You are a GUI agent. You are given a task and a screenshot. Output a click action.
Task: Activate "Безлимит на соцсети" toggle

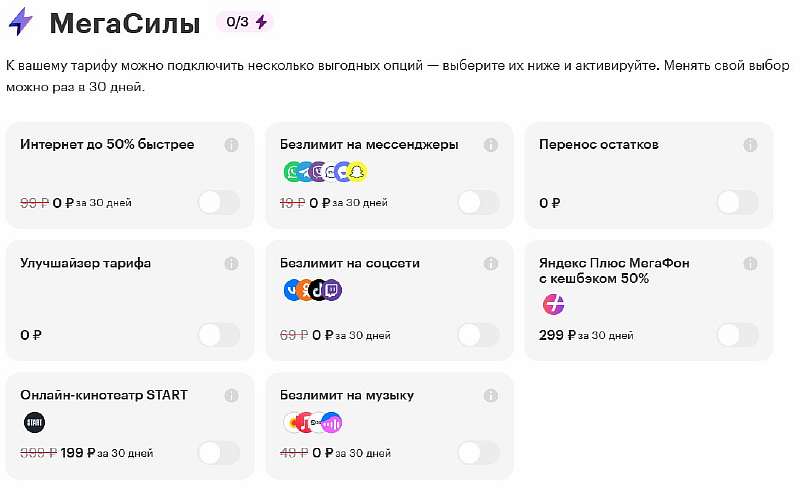coord(477,335)
